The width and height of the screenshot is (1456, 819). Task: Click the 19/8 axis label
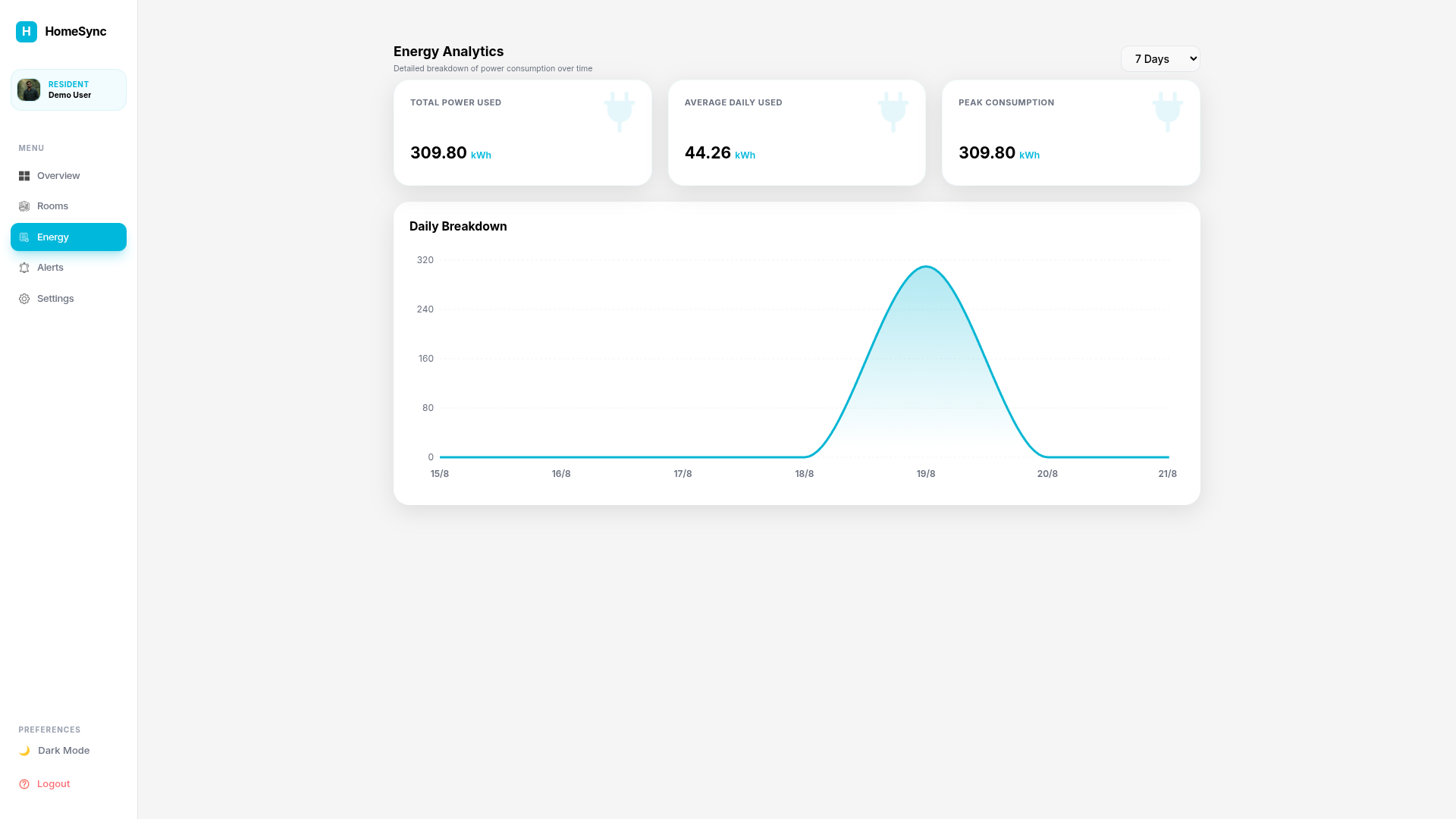926,474
